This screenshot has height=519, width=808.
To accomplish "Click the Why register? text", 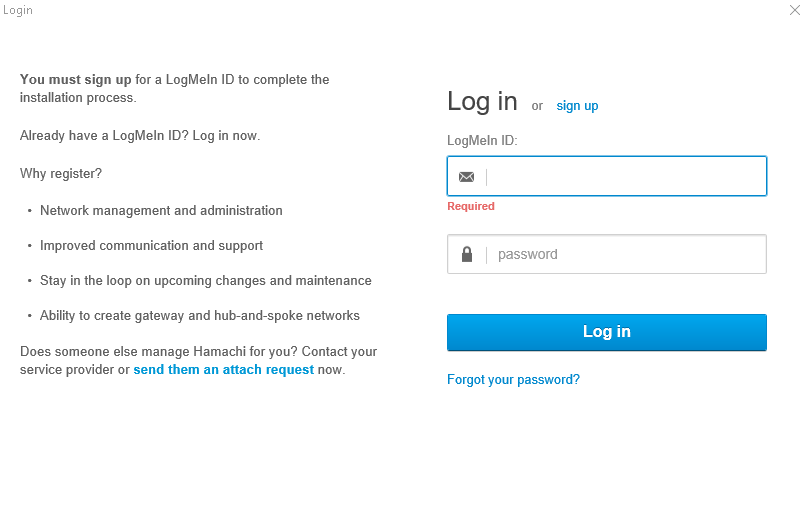I will [x=61, y=174].
